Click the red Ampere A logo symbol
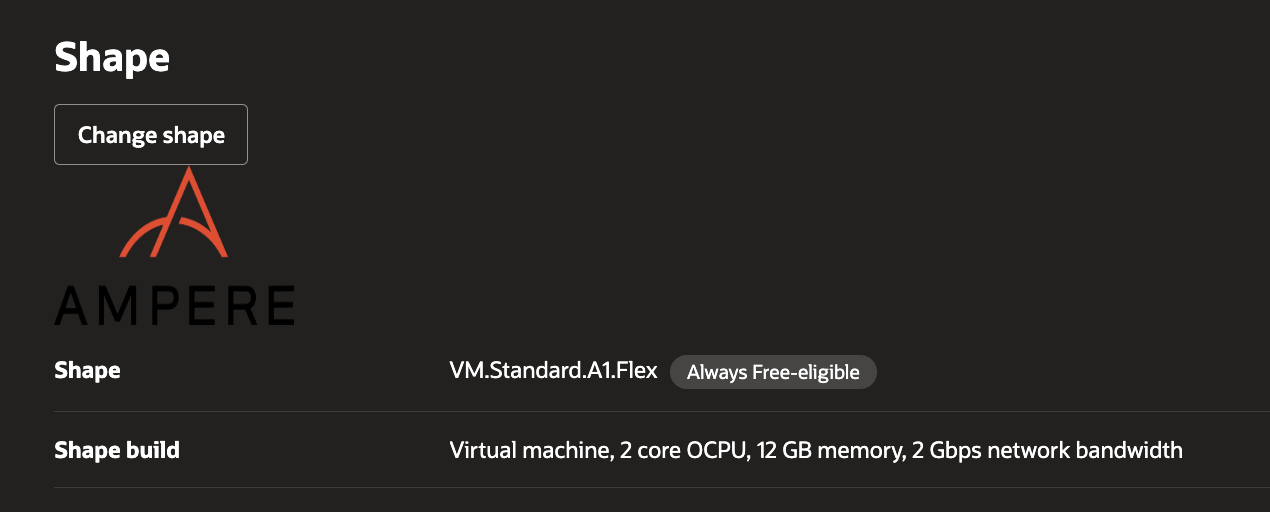Image resolution: width=1270 pixels, height=512 pixels. 174,214
